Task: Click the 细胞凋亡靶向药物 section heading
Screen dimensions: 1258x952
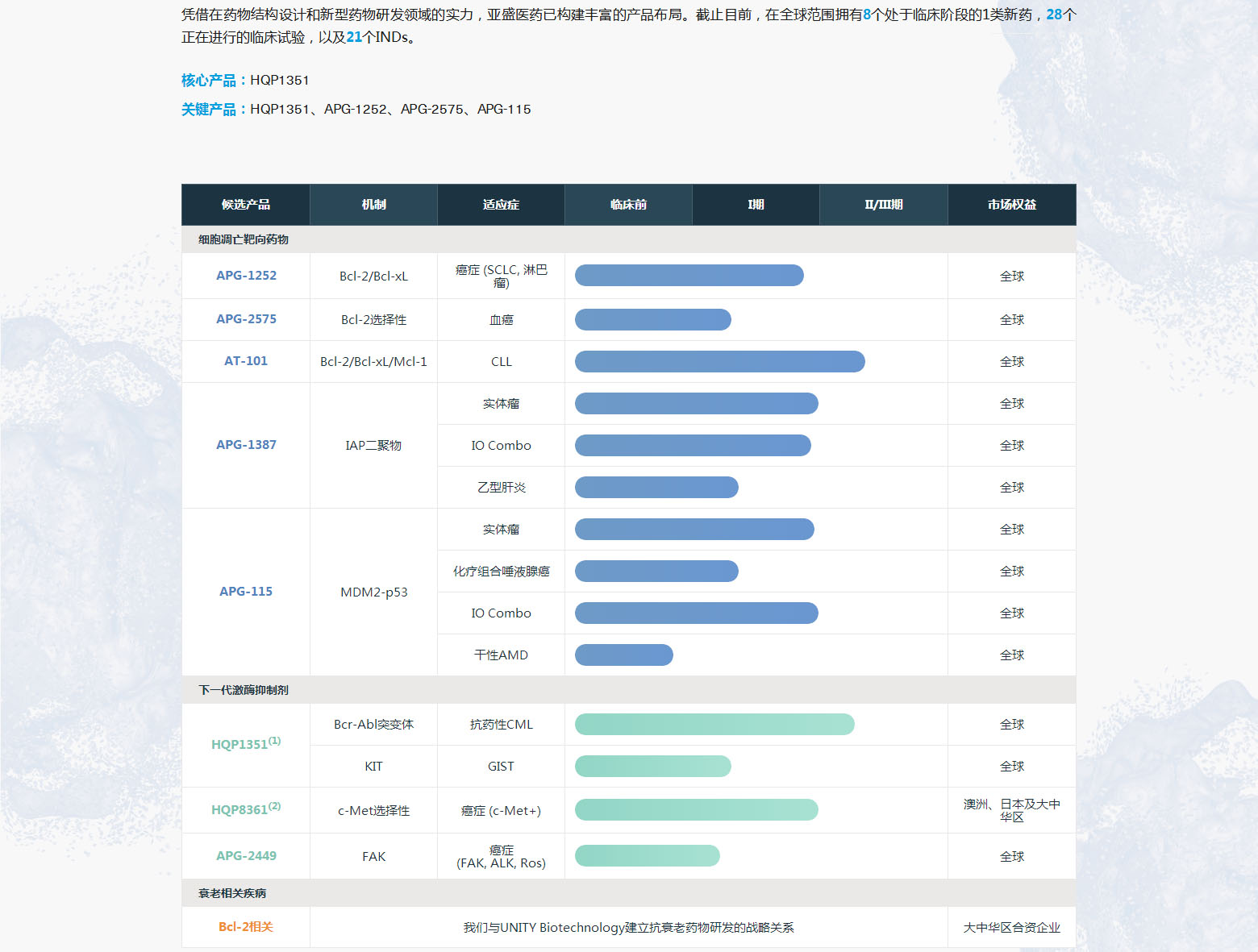Action: pyautogui.click(x=244, y=239)
